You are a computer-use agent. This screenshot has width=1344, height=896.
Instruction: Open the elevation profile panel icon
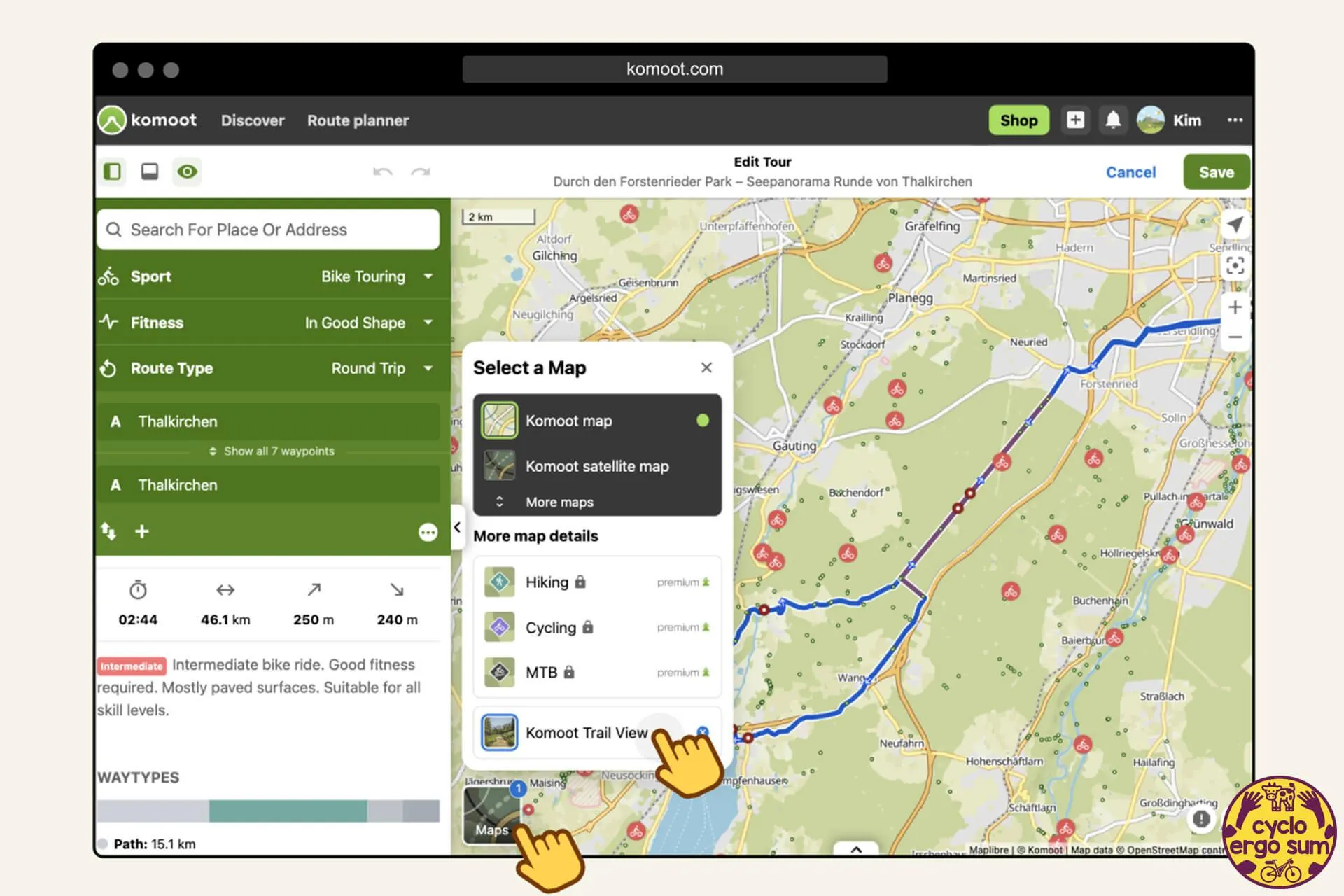point(150,171)
